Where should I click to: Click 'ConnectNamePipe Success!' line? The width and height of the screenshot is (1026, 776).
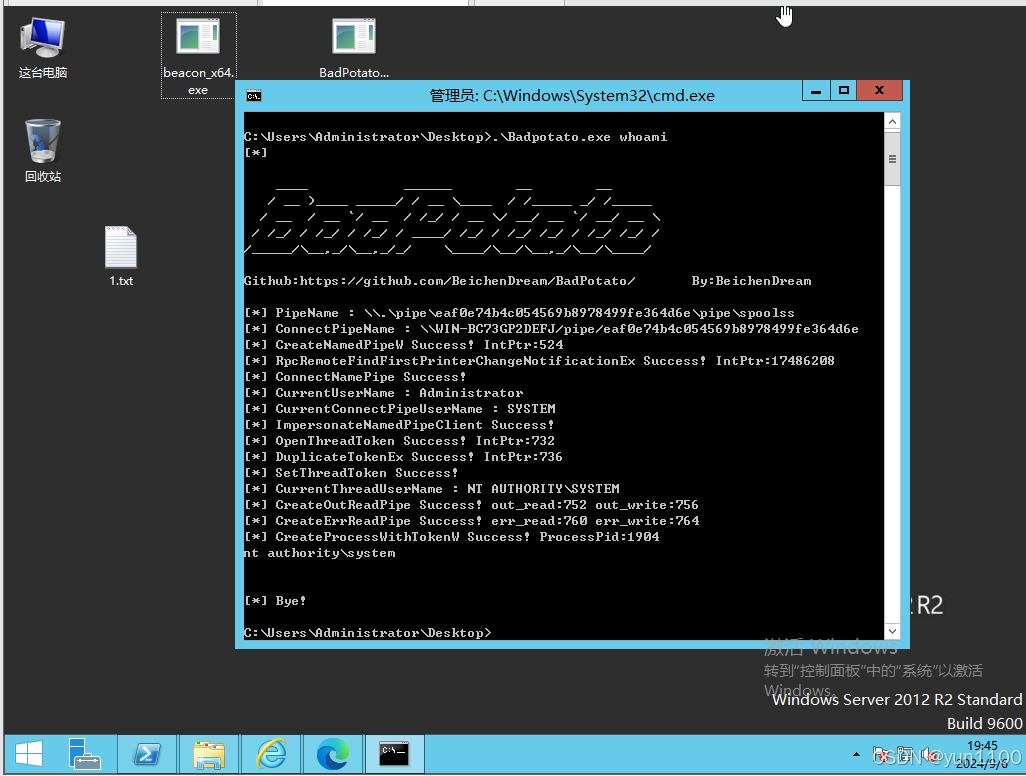point(355,377)
